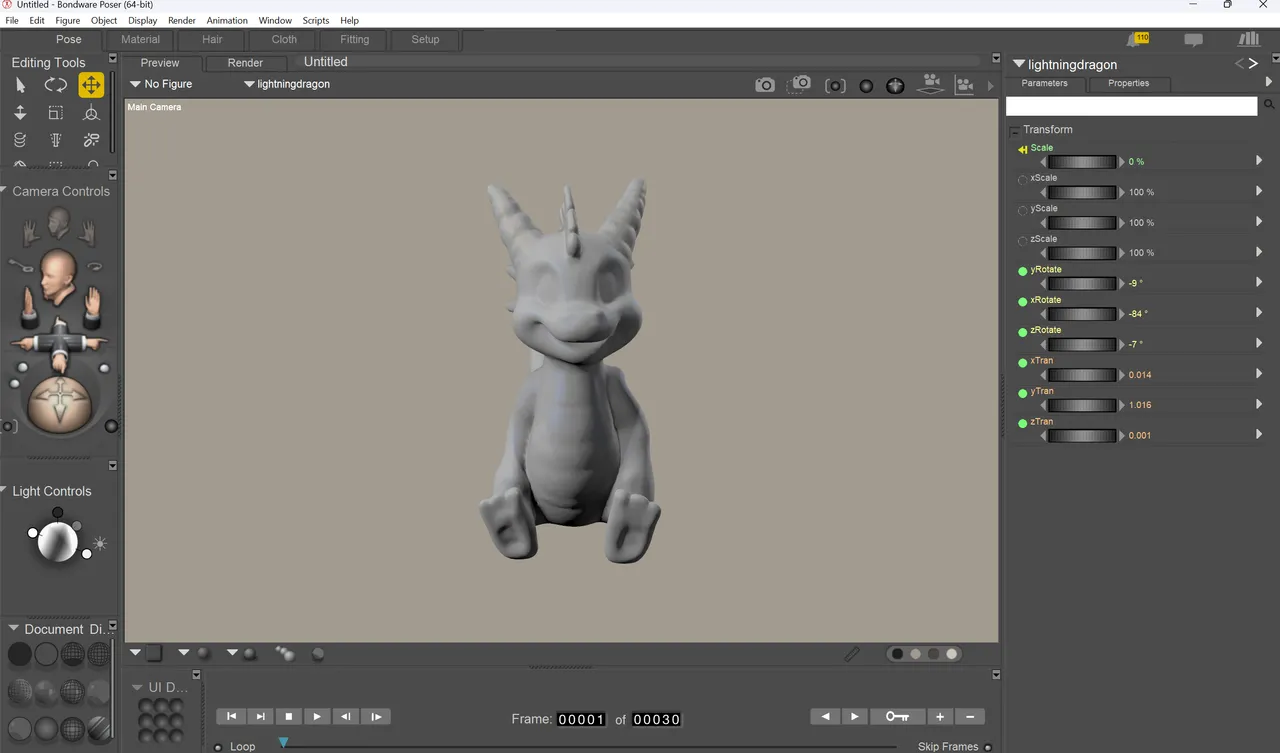
Task: Collapse the Transform parameter group
Action: coord(1014,130)
